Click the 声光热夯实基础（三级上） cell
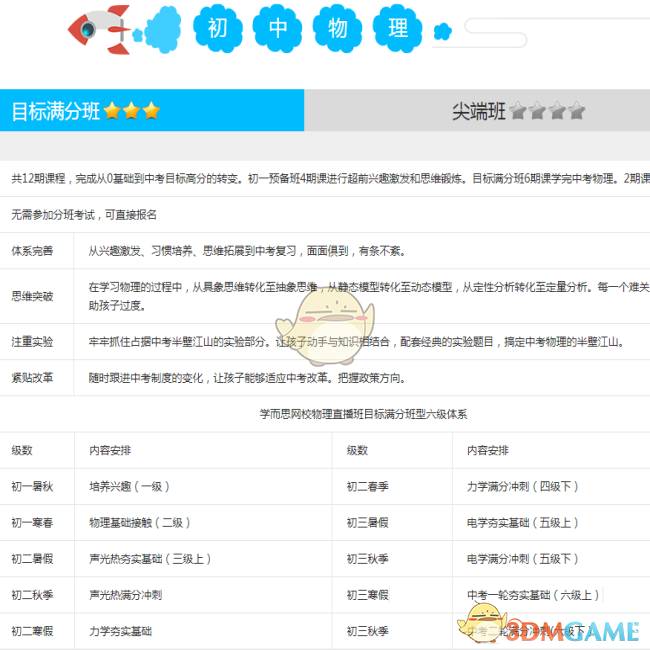Screen dimensions: 650x650 (x=150, y=559)
